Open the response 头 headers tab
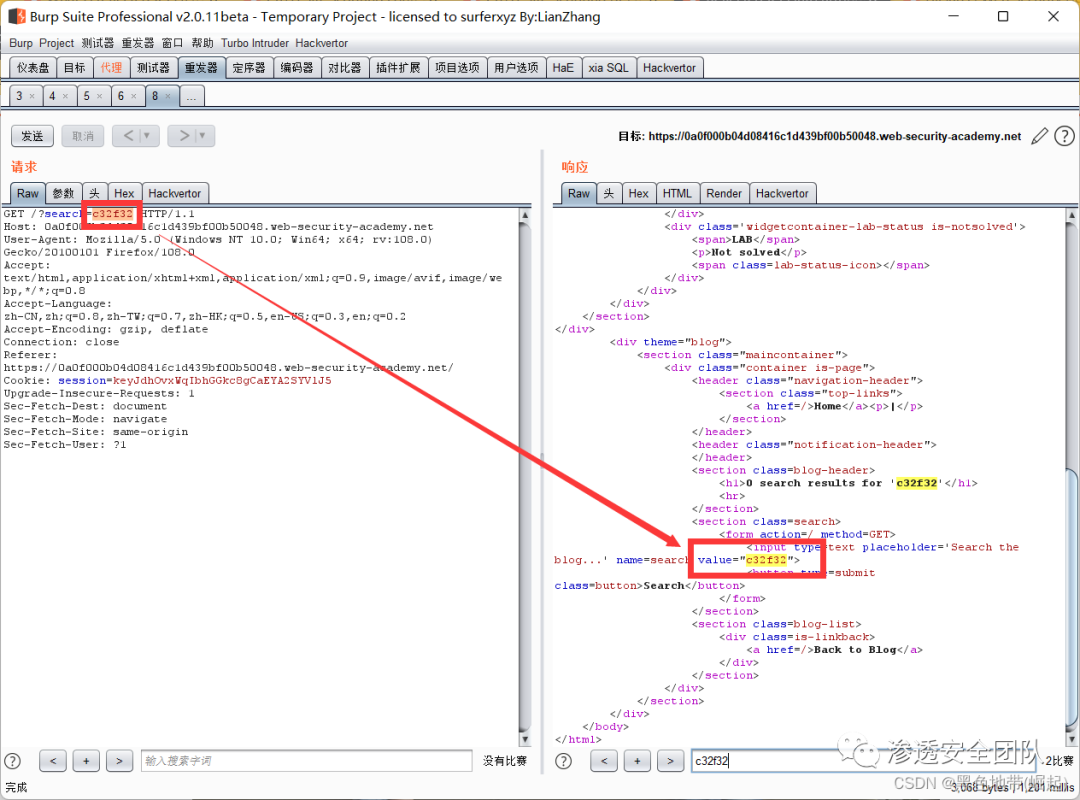 click(609, 194)
